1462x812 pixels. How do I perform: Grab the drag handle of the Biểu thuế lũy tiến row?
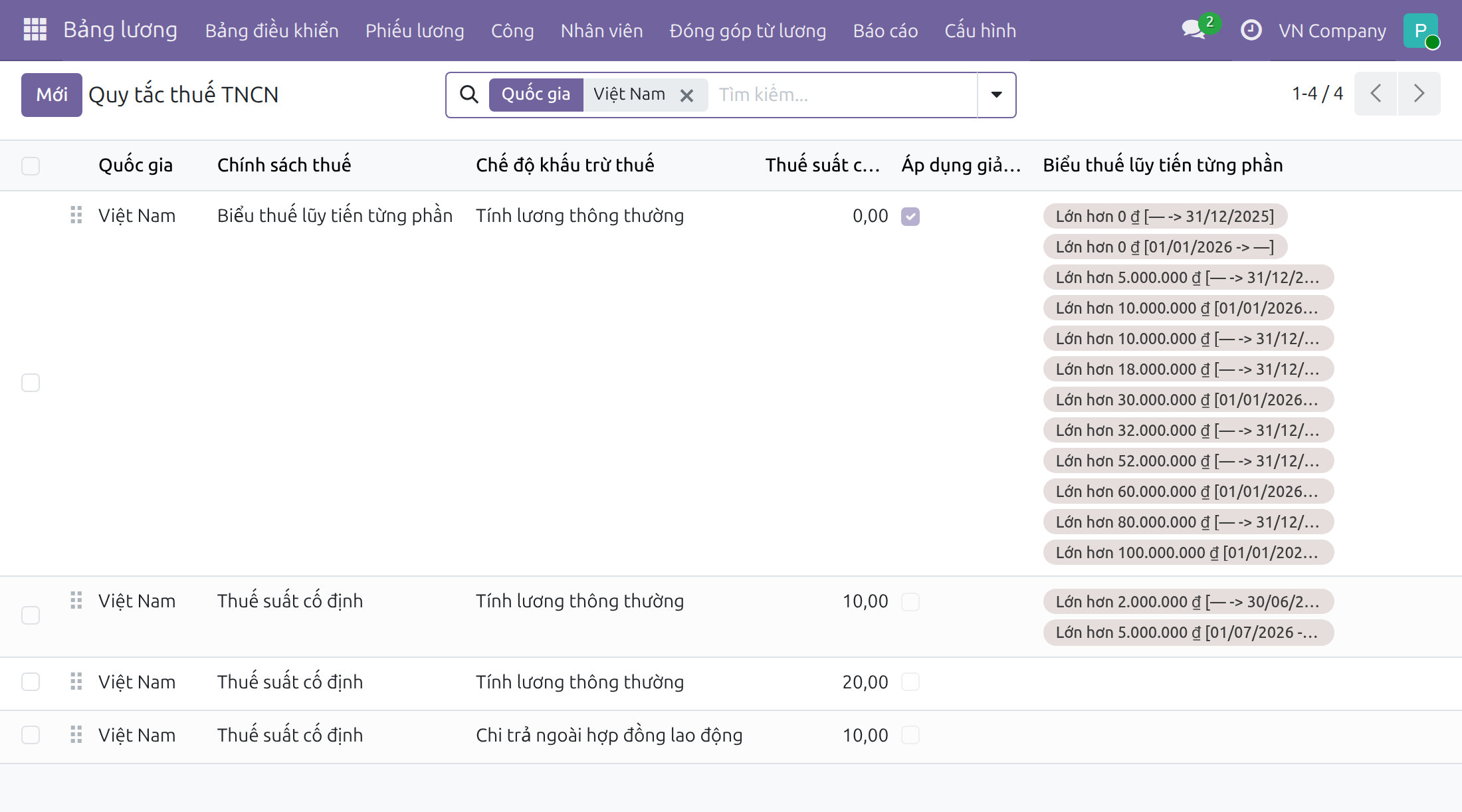(x=76, y=215)
